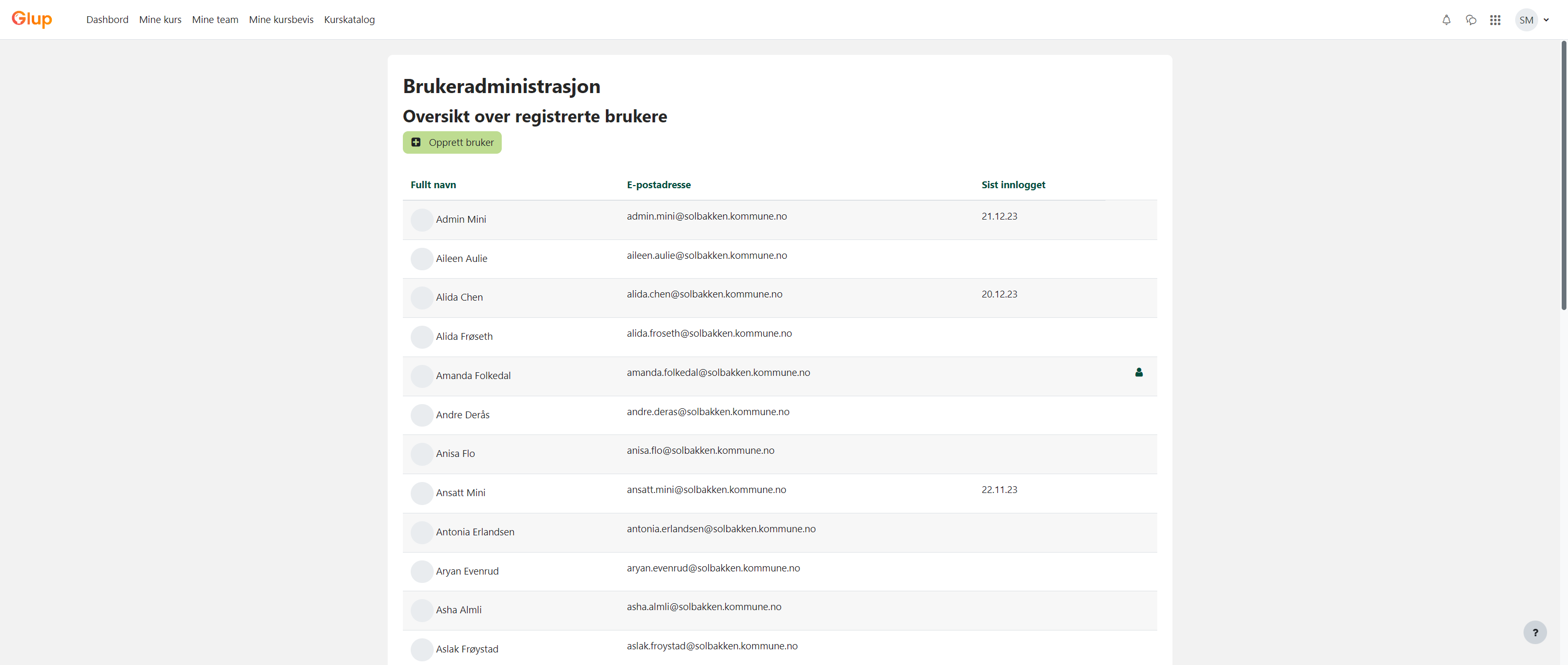The image size is (1568, 665).
Task: Open the apps grid menu
Action: pyautogui.click(x=1495, y=20)
